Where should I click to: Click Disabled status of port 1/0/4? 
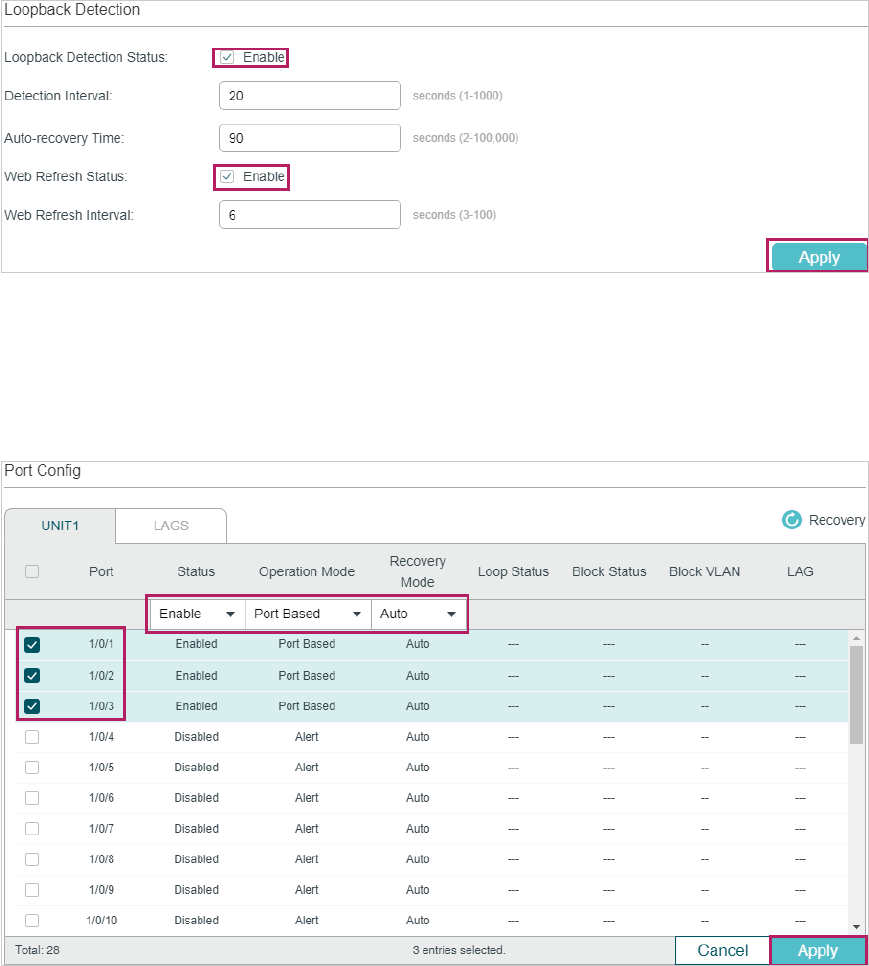[x=196, y=737]
